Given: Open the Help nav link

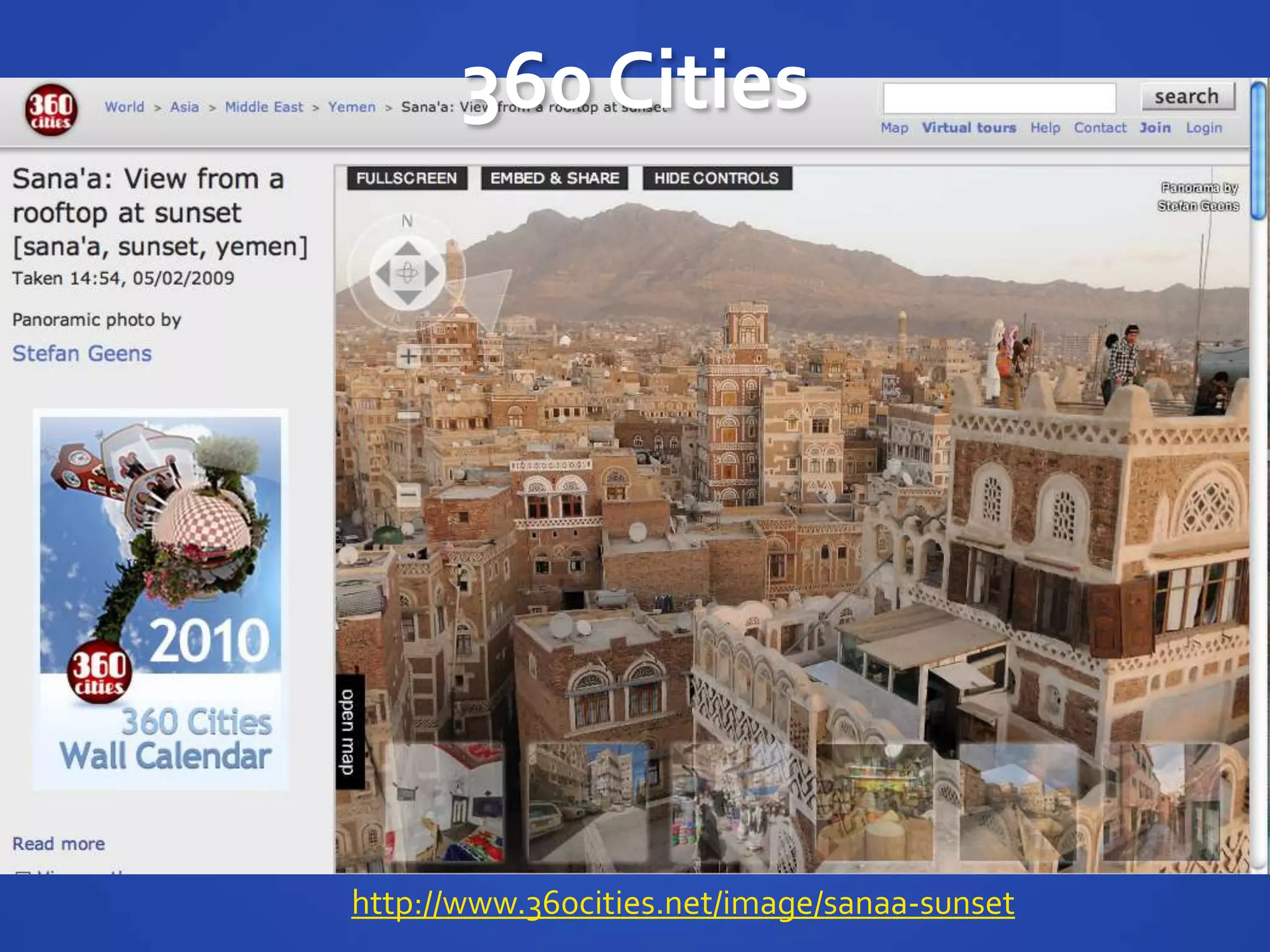Looking at the screenshot, I should (1046, 128).
